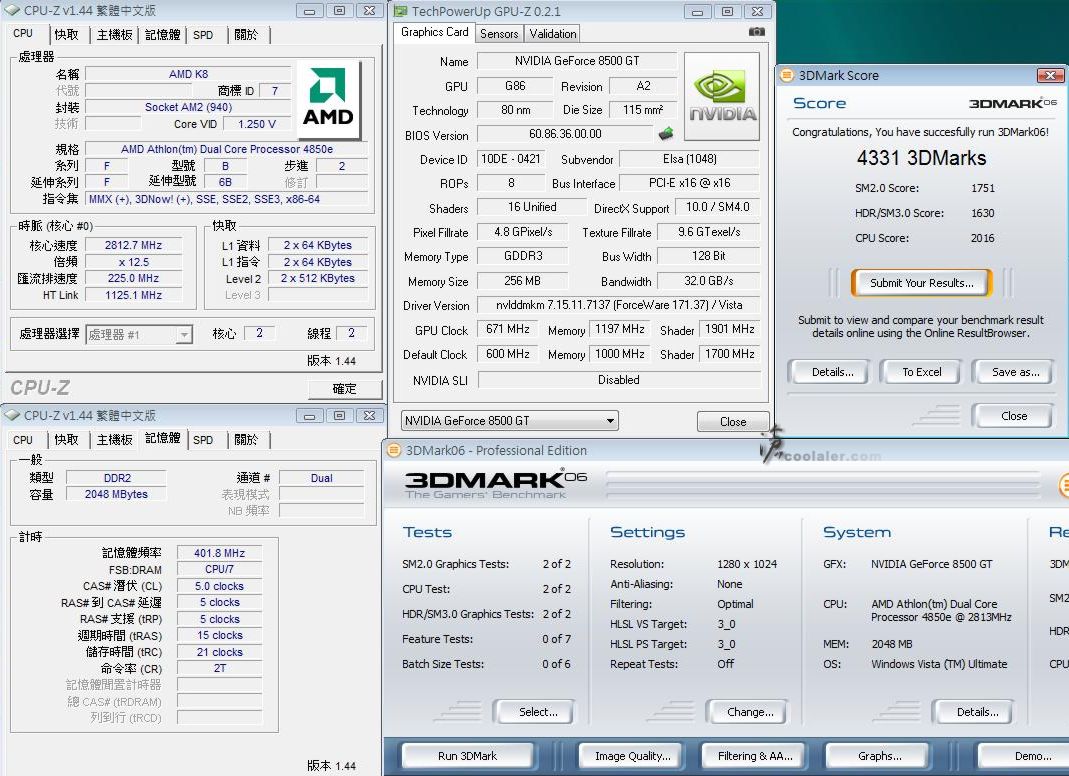Click the BIOS save chip icon in GPU-Z
The image size is (1069, 776).
point(666,134)
